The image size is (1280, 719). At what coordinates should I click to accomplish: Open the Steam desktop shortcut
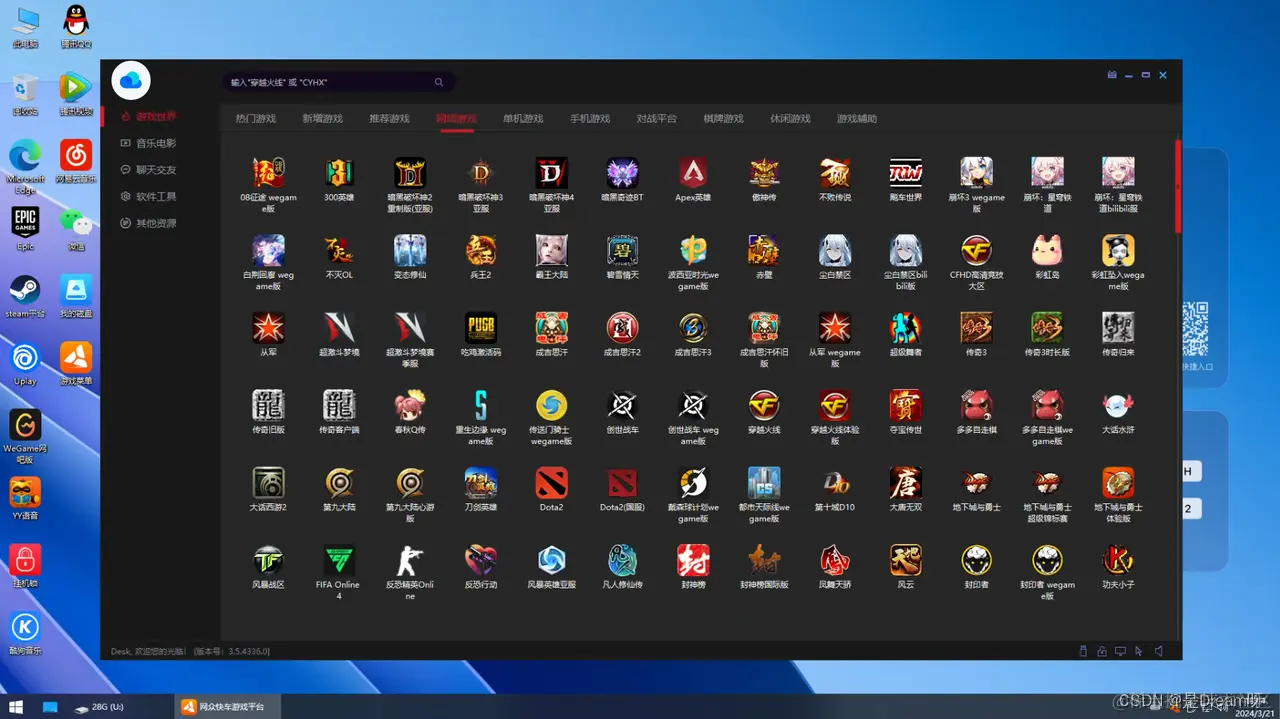click(x=25, y=296)
